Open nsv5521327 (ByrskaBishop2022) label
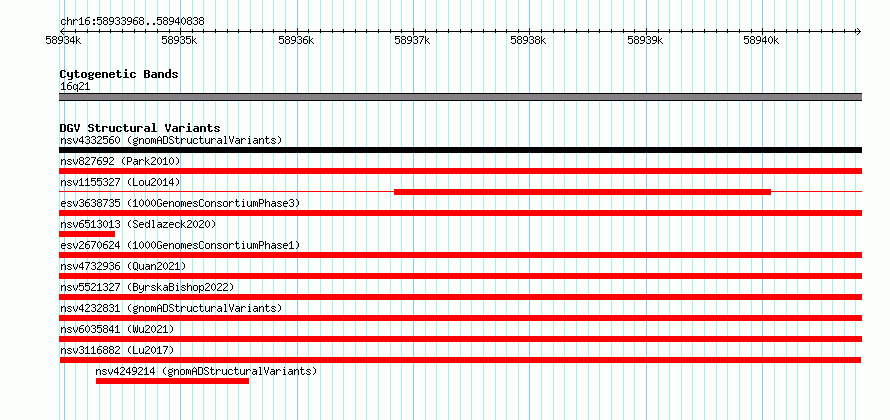This screenshot has height=420, width=890. coord(147,287)
